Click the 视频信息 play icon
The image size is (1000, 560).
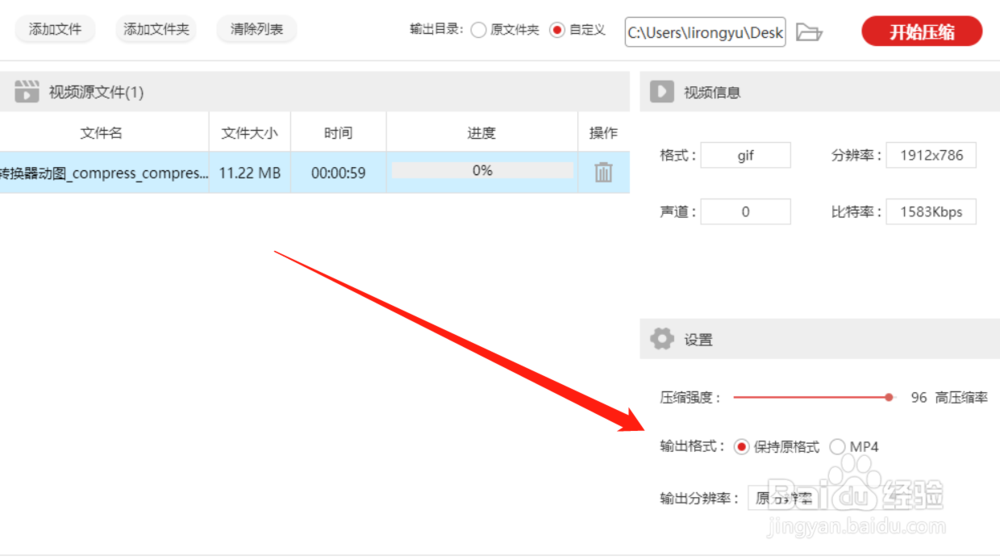coord(662,92)
